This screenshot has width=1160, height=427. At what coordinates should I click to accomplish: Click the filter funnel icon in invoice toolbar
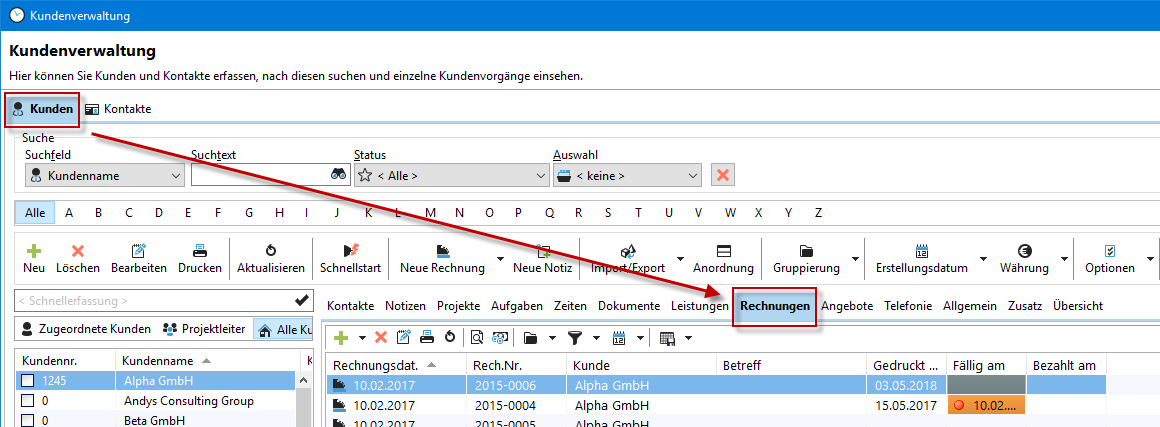[x=574, y=338]
